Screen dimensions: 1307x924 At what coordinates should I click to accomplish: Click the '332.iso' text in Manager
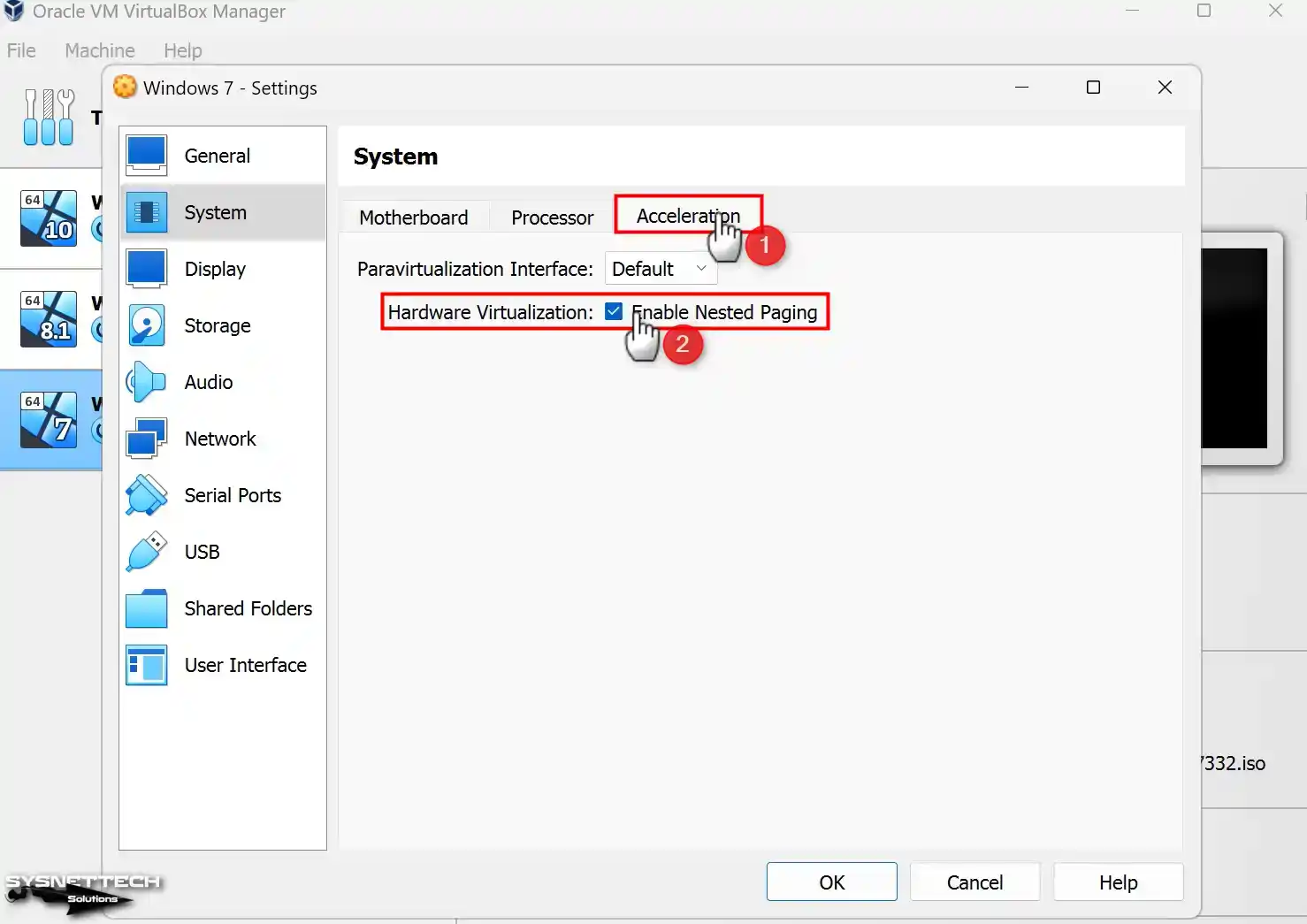pyautogui.click(x=1235, y=763)
